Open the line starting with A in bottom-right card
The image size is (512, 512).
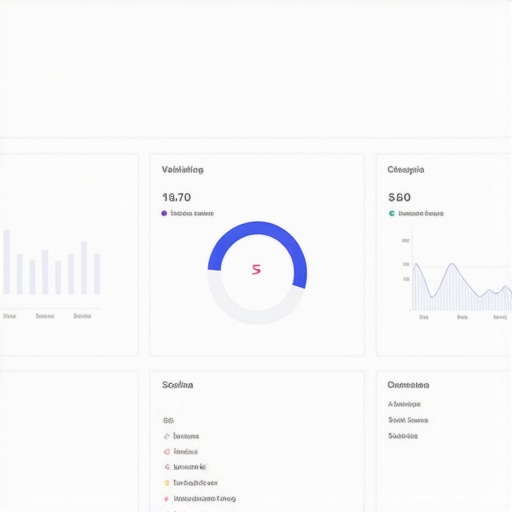[404, 404]
